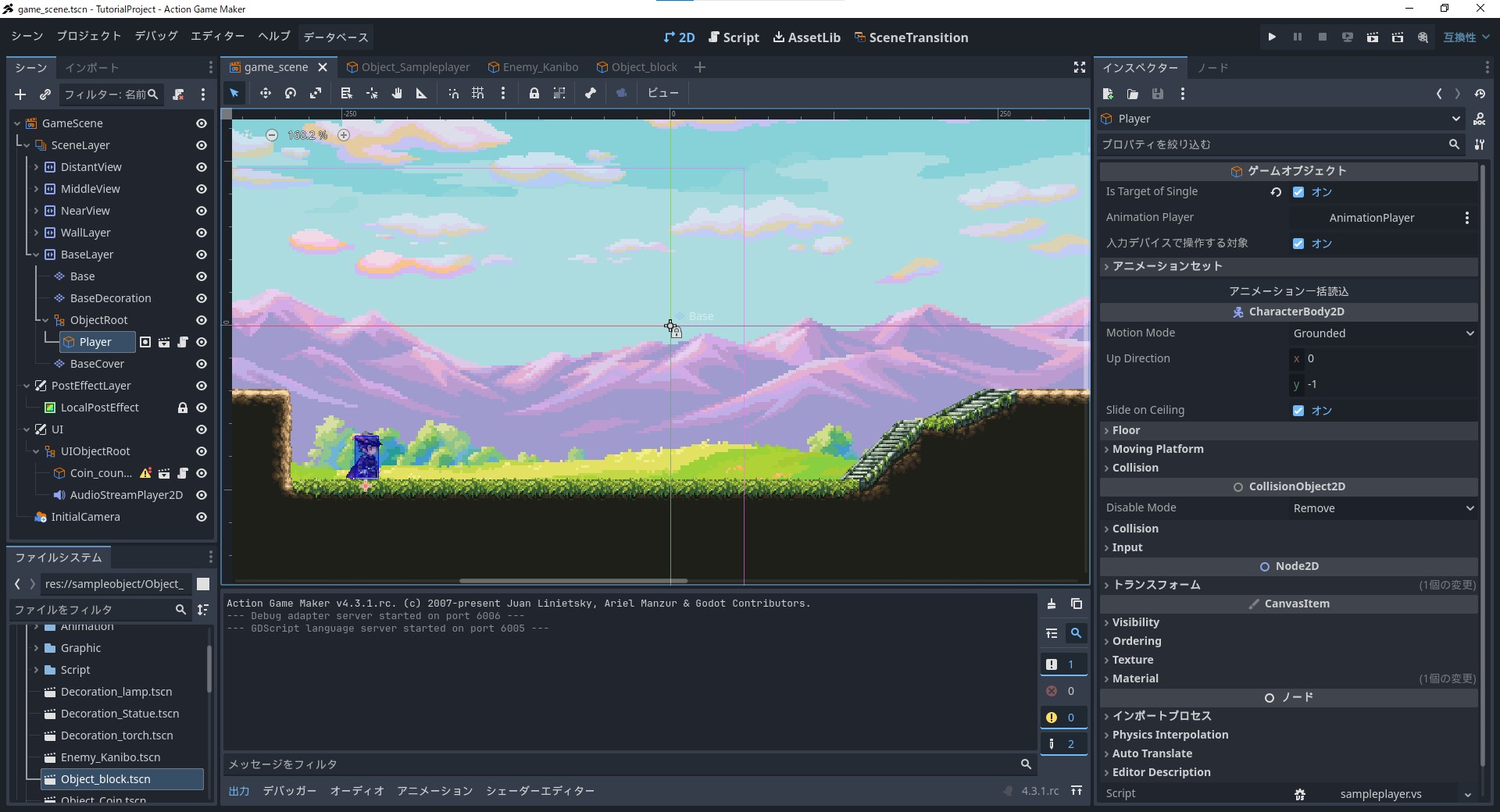Click the Script workspace button
1500x812 pixels.
734,37
